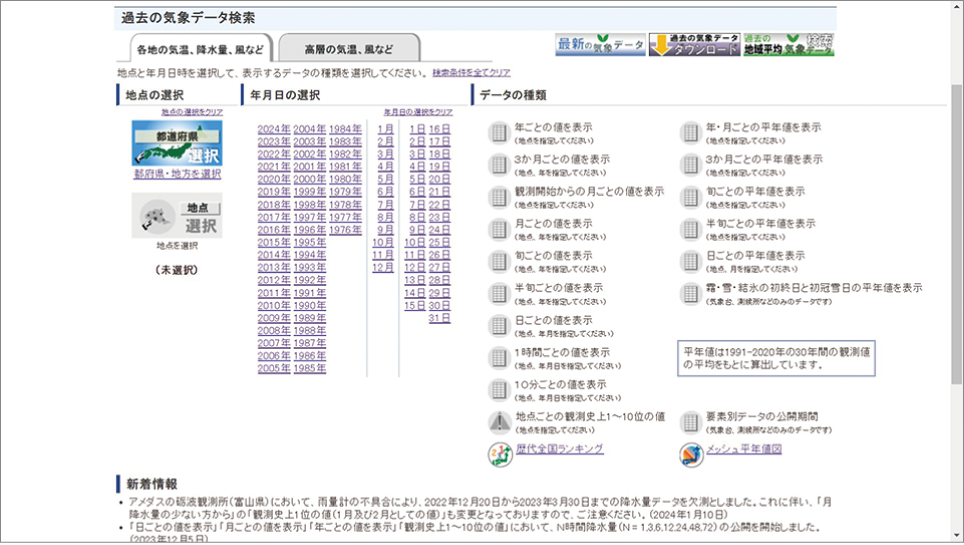Click the 都府県・地方を選択 link
Screen dimensions: 964x545
coord(177,174)
